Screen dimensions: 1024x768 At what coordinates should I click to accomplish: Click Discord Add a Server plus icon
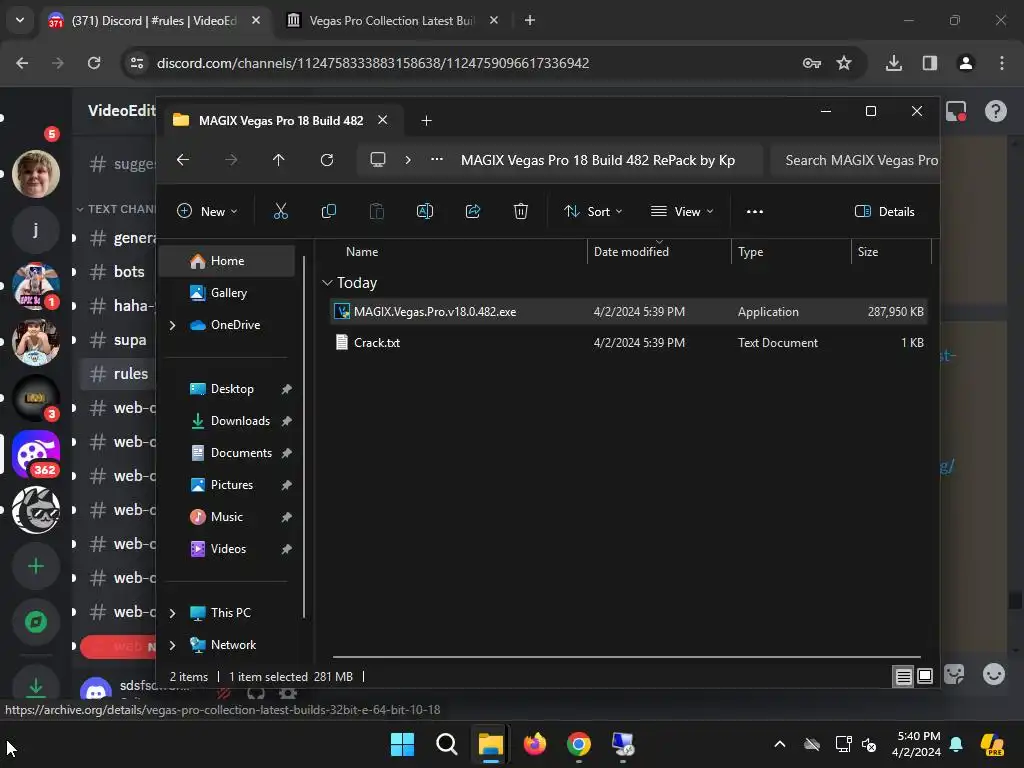pos(36,566)
